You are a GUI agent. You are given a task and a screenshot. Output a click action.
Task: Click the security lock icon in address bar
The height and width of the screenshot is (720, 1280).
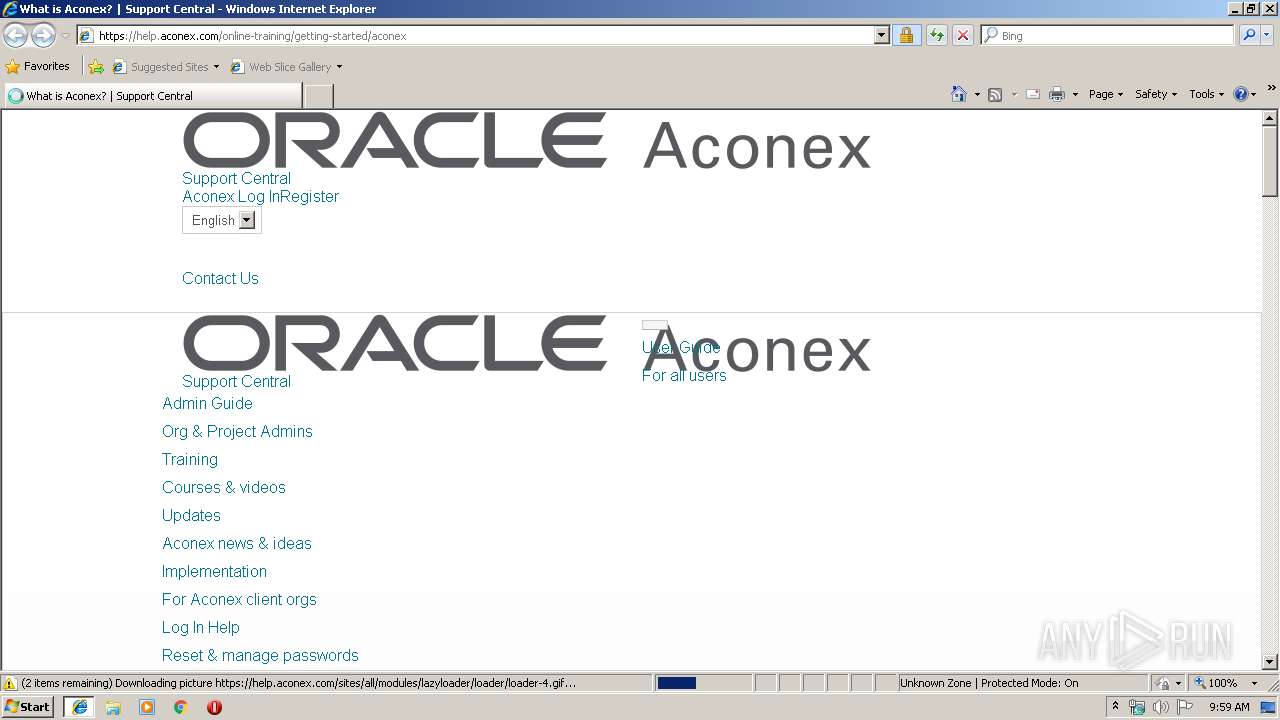(x=906, y=35)
